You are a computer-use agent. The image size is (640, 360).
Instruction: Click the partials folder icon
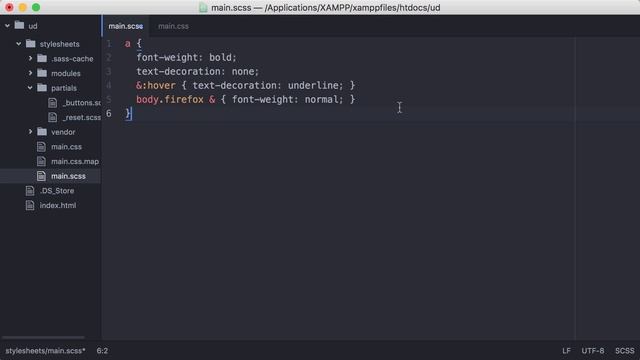pyautogui.click(x=42, y=87)
